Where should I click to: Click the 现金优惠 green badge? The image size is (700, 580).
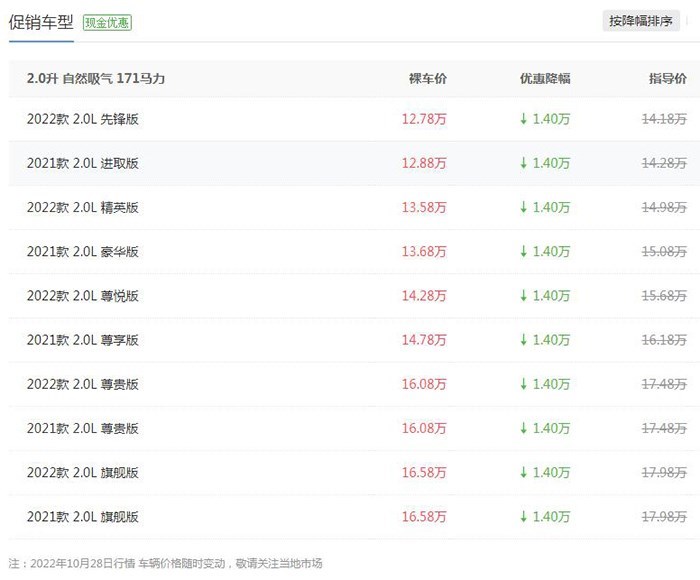(107, 22)
